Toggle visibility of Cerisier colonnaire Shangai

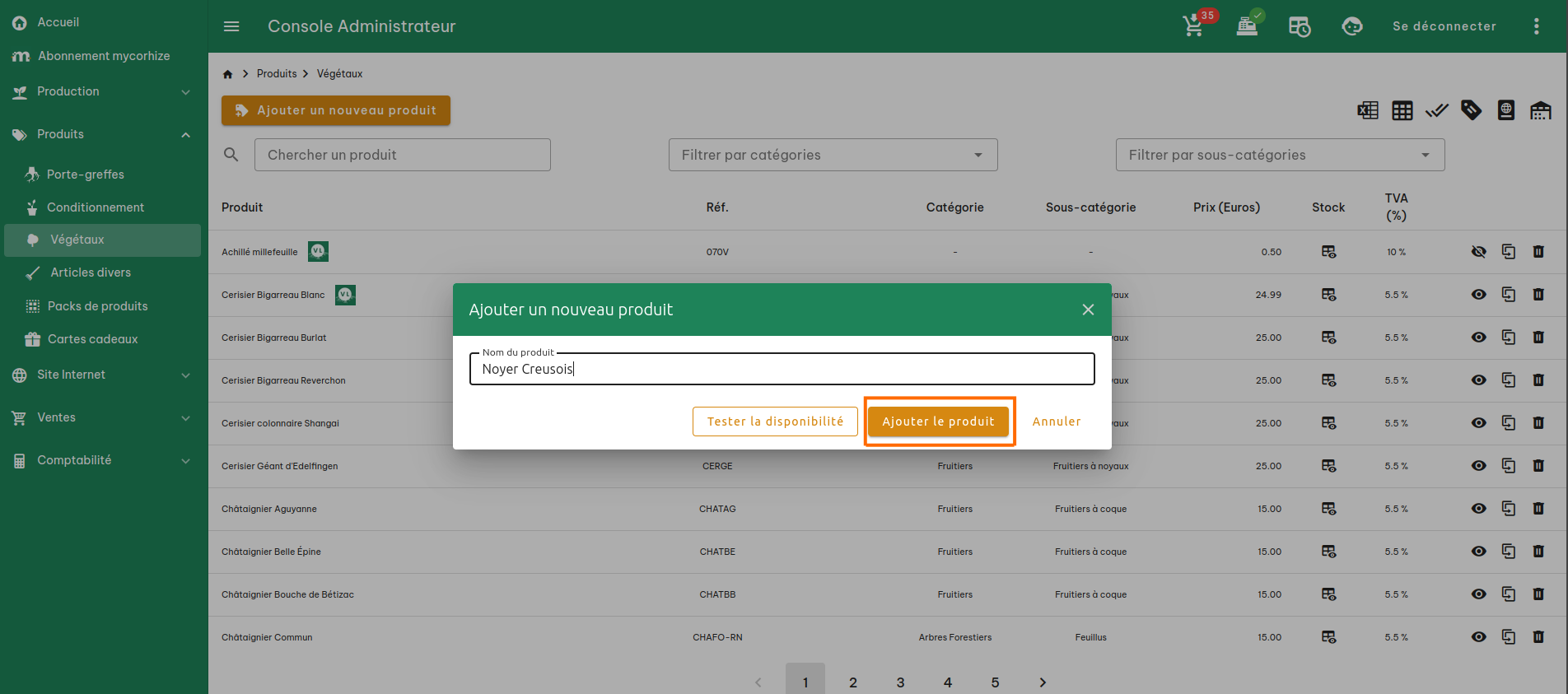1479,423
